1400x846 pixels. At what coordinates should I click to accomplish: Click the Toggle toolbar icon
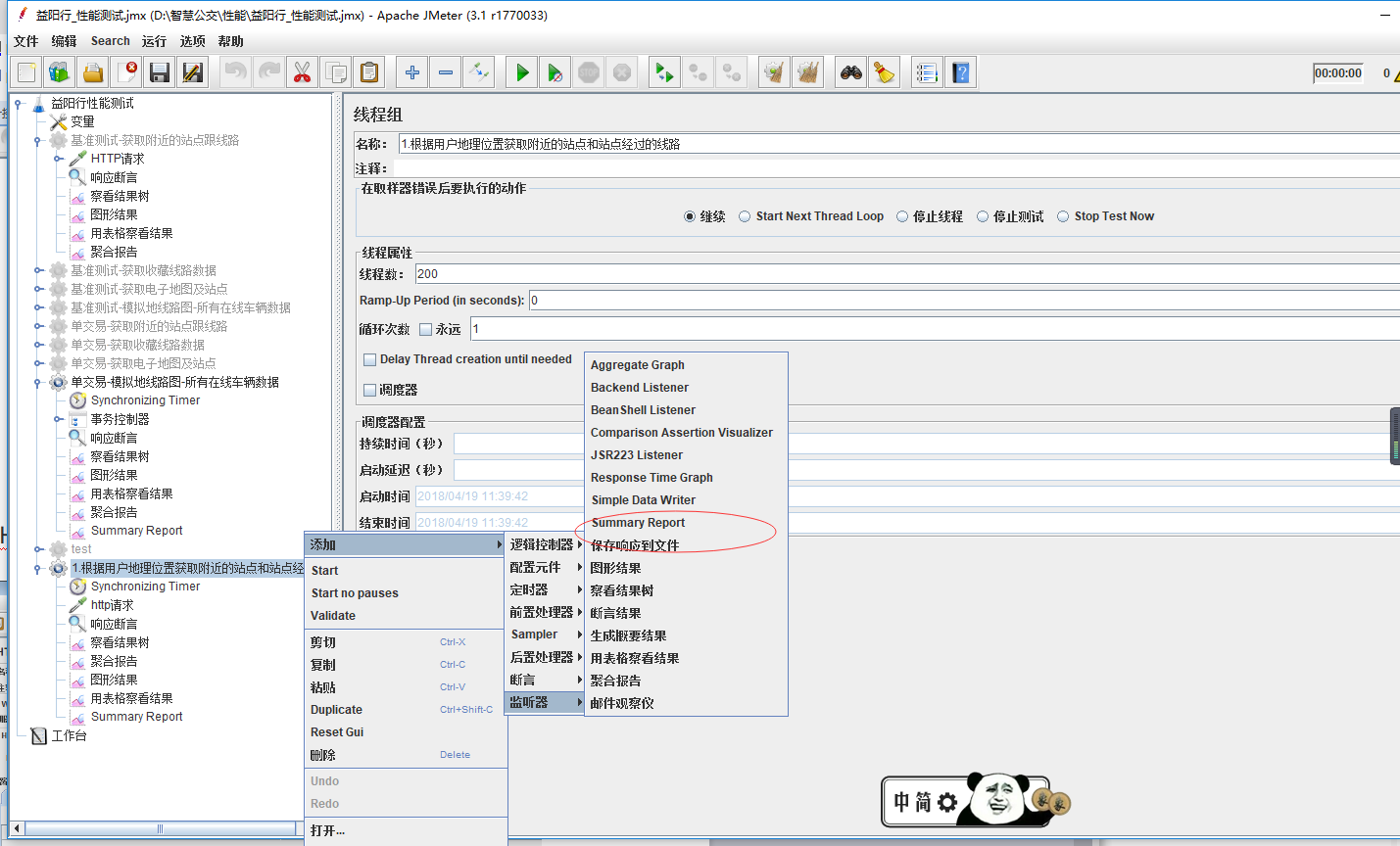(x=479, y=72)
